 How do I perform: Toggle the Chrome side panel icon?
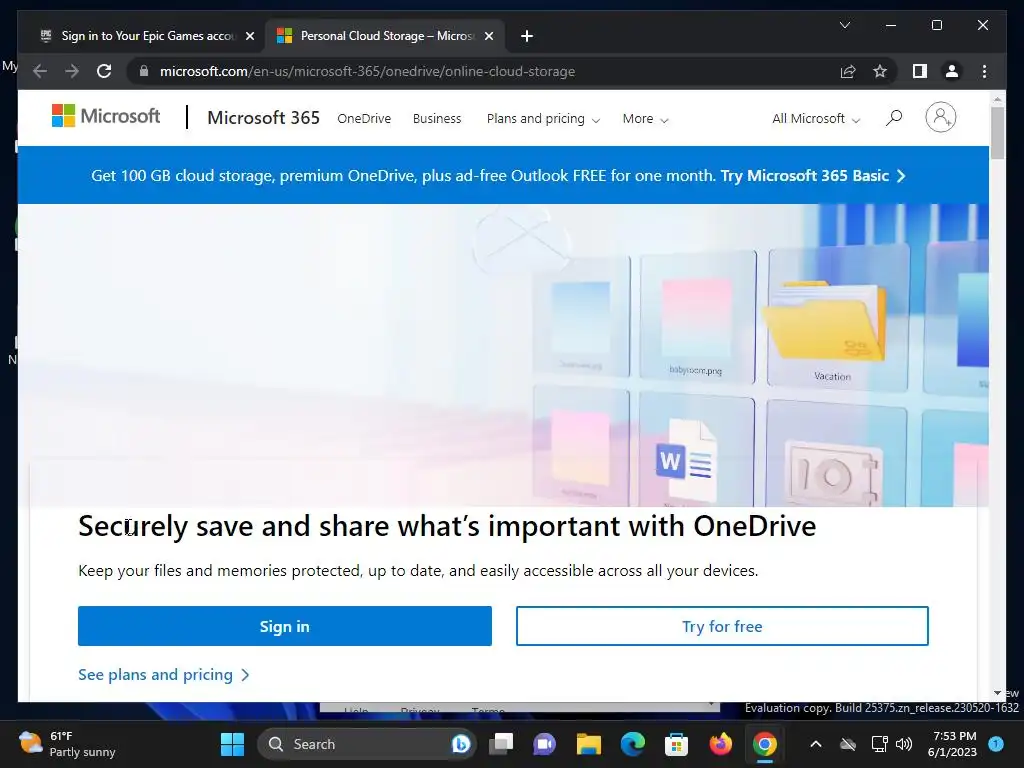(920, 71)
